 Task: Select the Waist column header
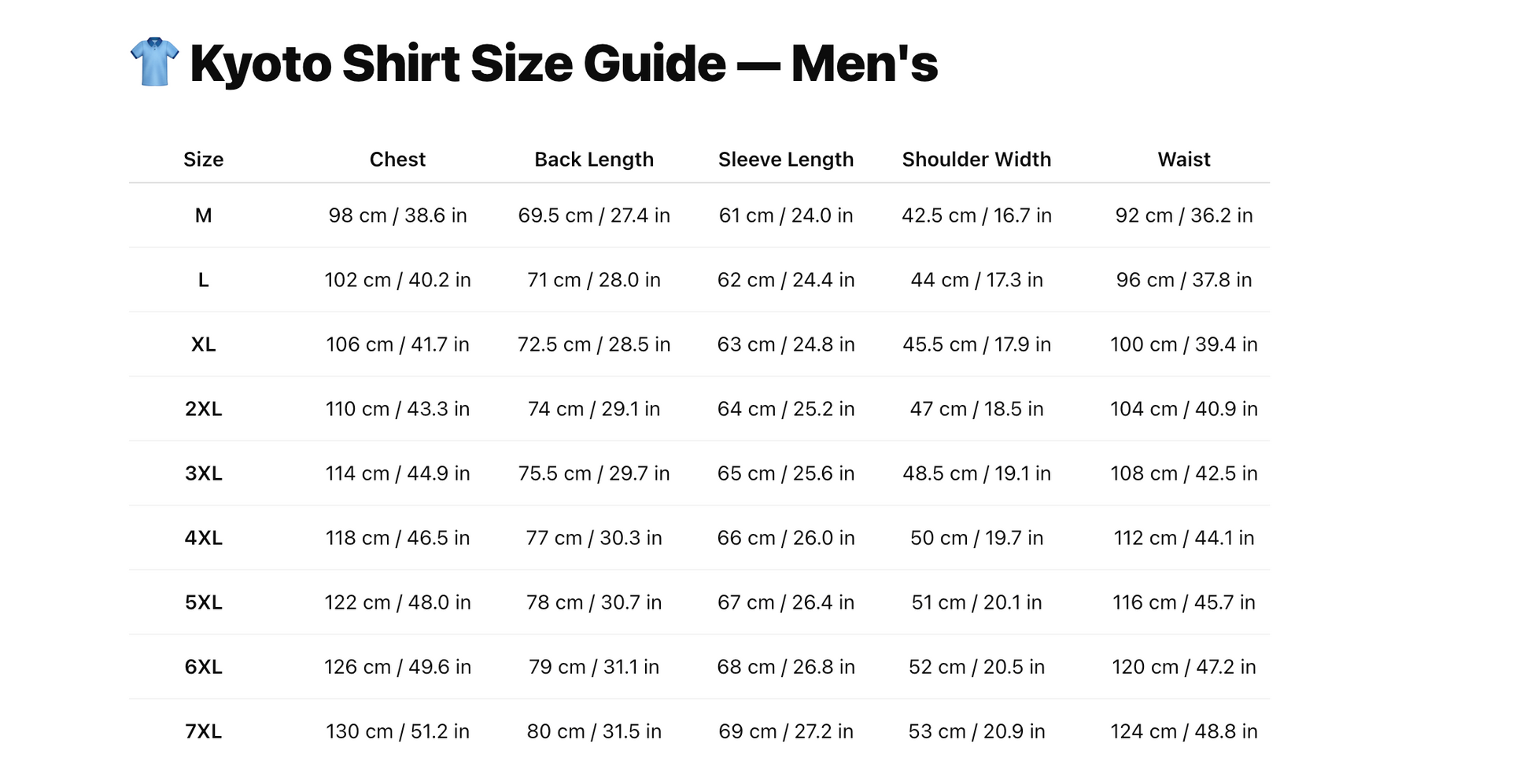(x=1183, y=160)
